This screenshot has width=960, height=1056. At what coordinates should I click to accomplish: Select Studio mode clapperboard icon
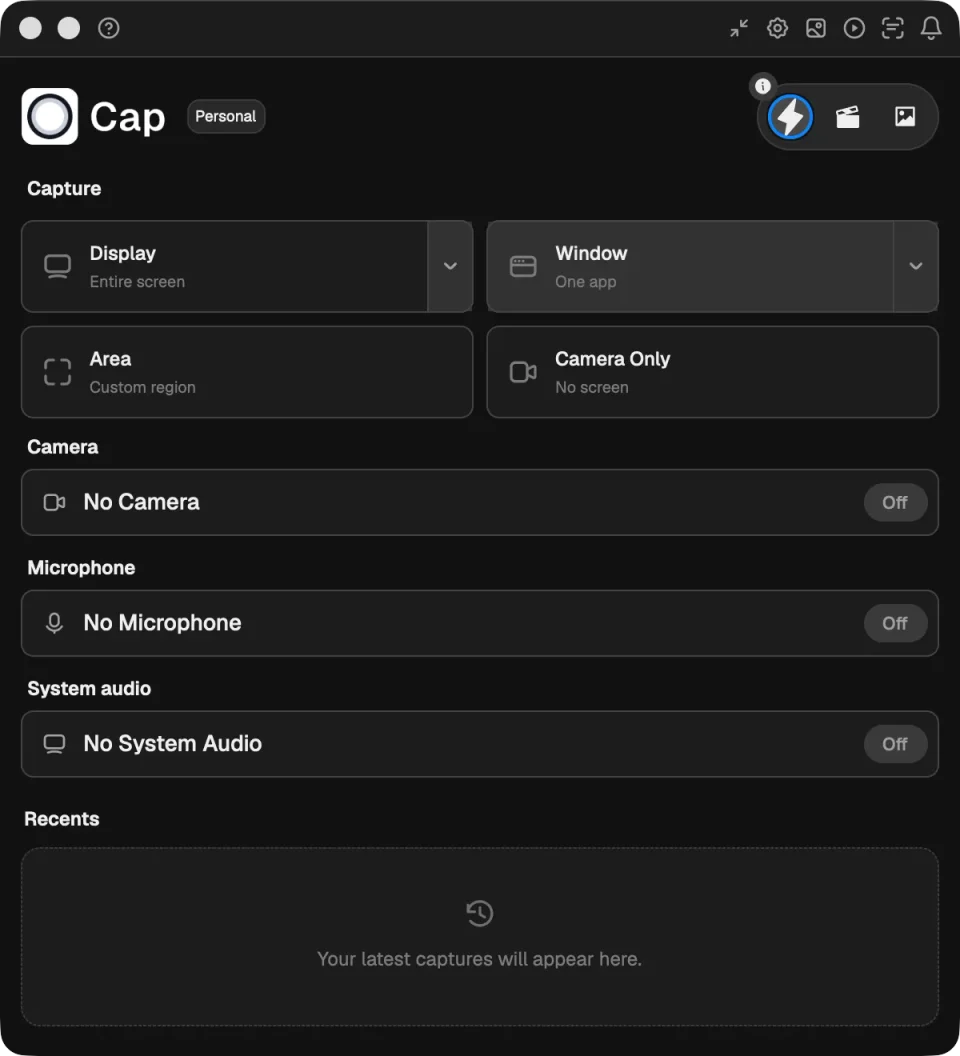point(847,117)
